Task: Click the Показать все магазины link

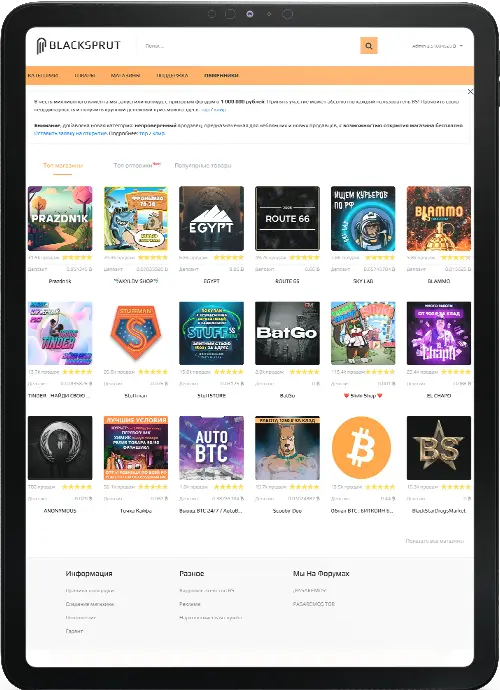Action: click(x=434, y=541)
